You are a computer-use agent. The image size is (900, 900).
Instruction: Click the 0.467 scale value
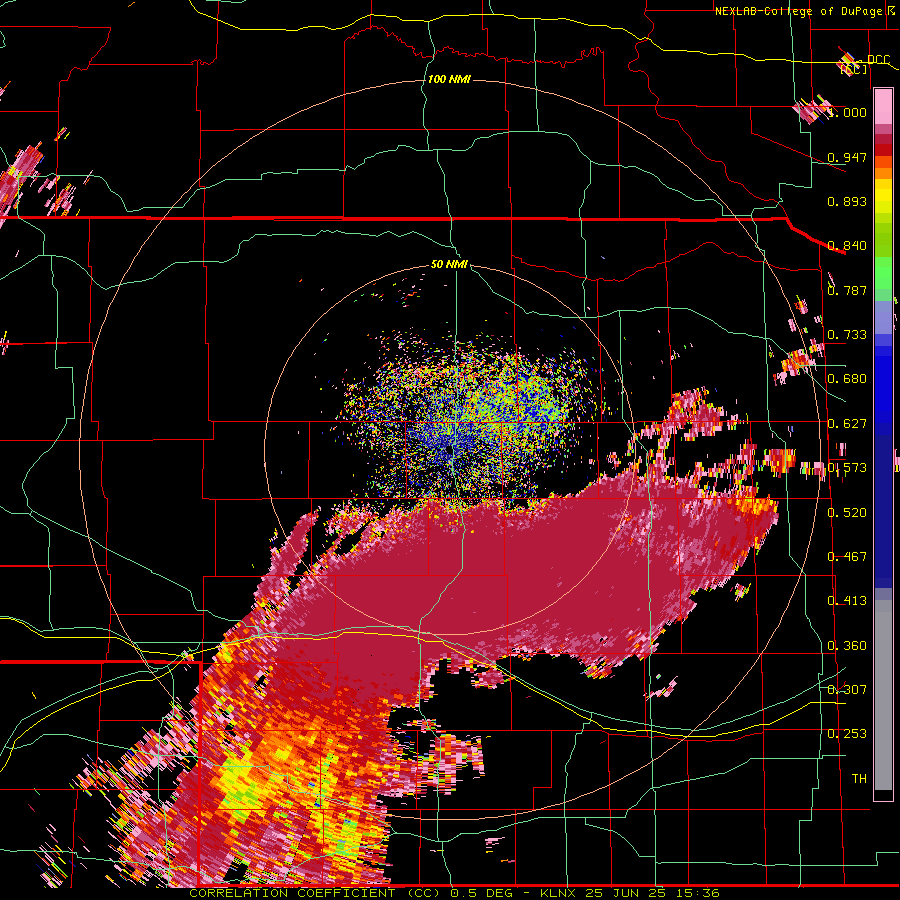(x=847, y=557)
